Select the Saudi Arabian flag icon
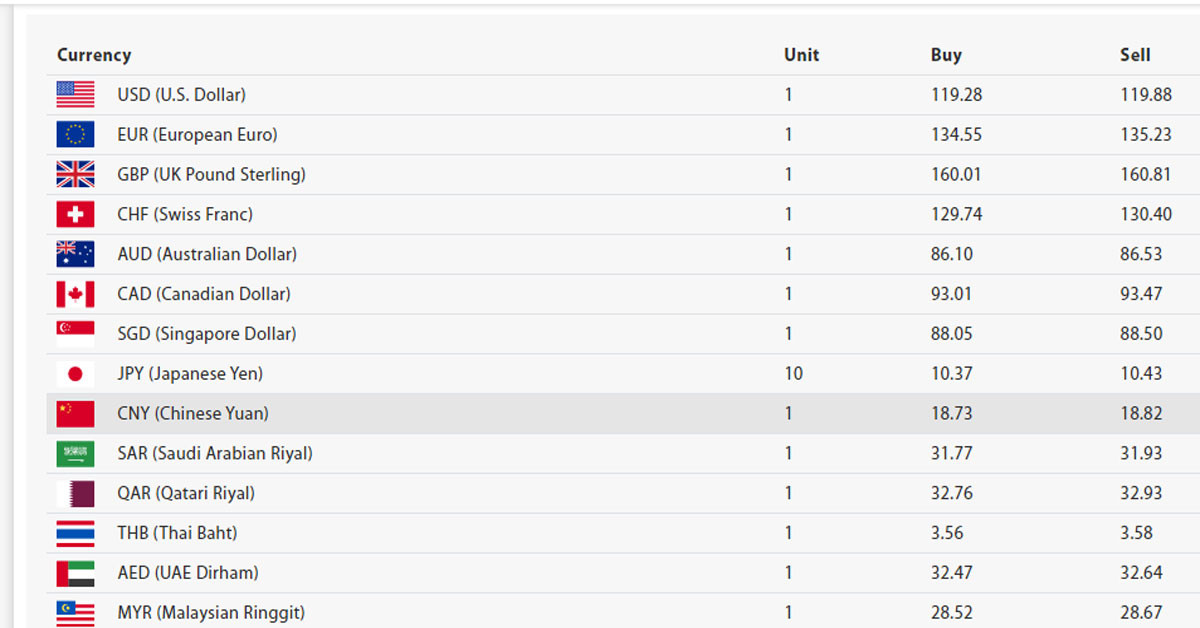This screenshot has width=1200, height=628. (75, 454)
